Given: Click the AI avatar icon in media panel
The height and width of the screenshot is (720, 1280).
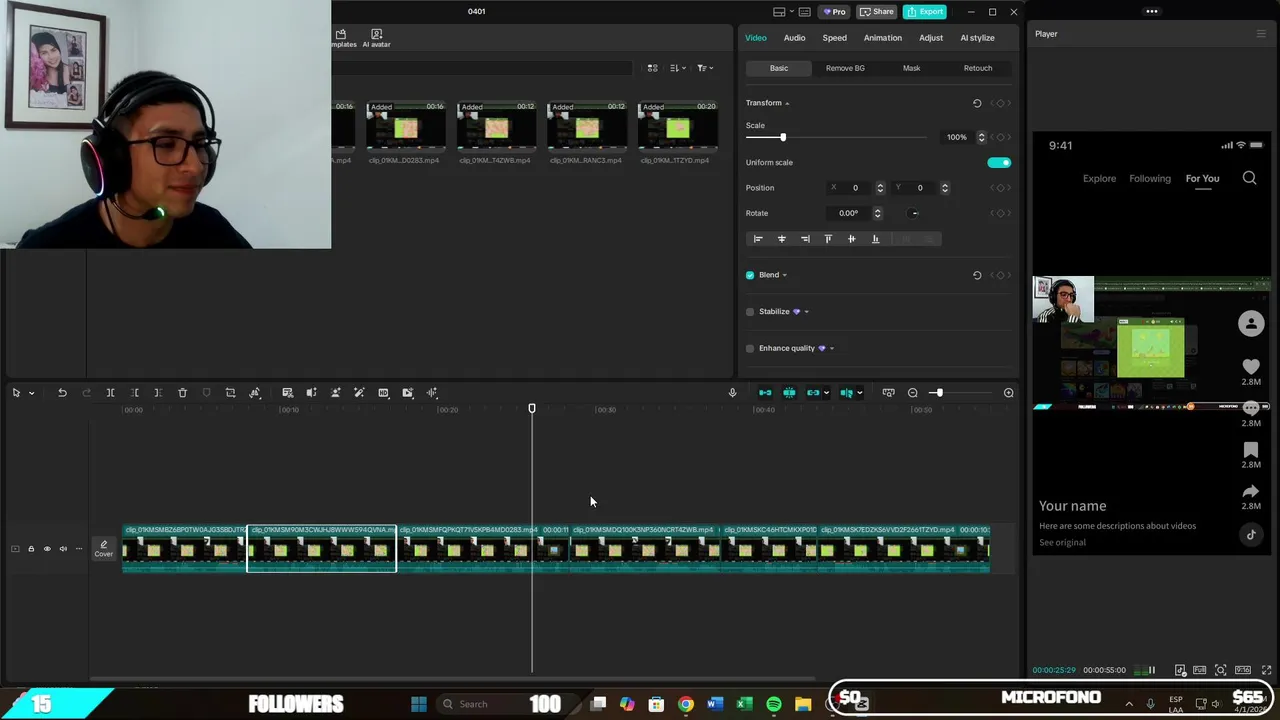Looking at the screenshot, I should coord(376,38).
